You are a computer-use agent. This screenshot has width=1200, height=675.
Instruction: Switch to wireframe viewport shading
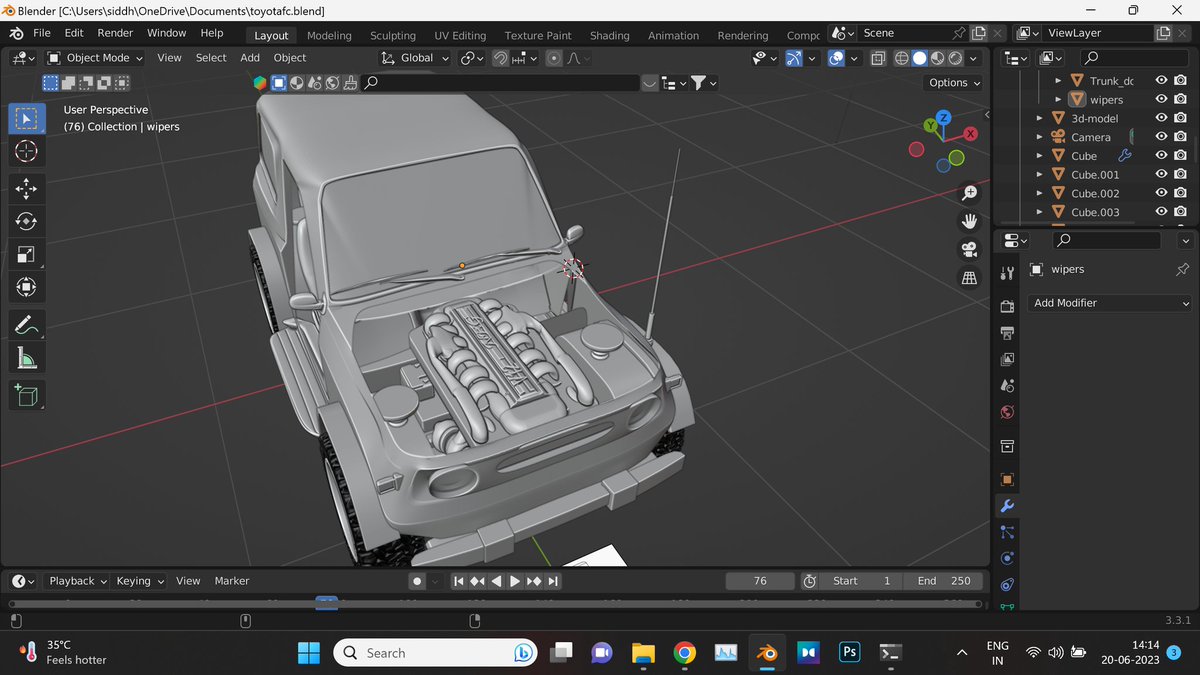point(901,58)
